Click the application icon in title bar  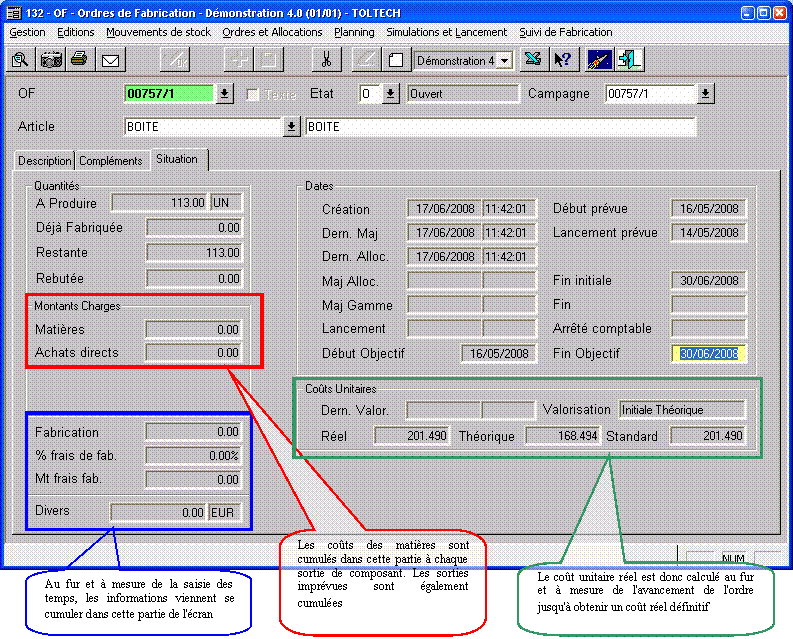14,13
